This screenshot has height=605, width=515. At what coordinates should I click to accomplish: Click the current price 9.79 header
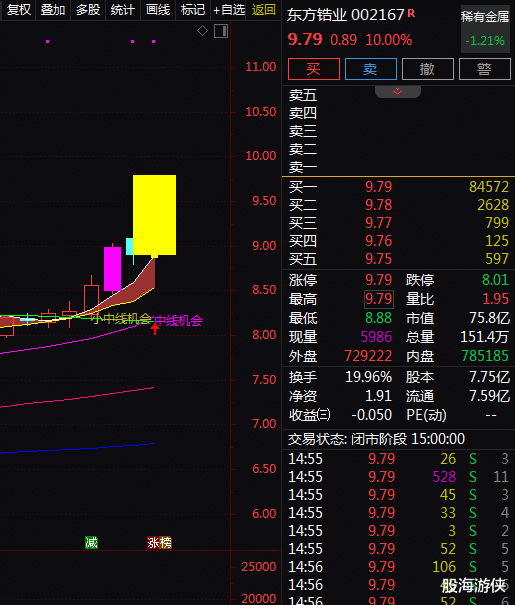(305, 39)
